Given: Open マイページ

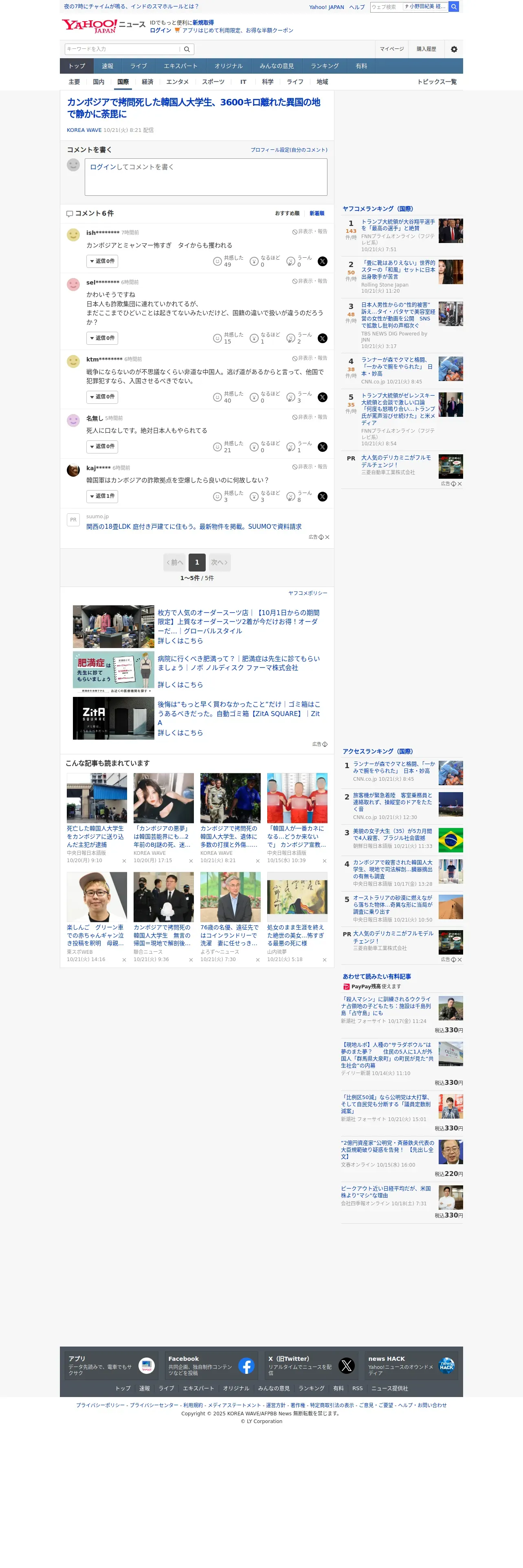Looking at the screenshot, I should [x=391, y=49].
